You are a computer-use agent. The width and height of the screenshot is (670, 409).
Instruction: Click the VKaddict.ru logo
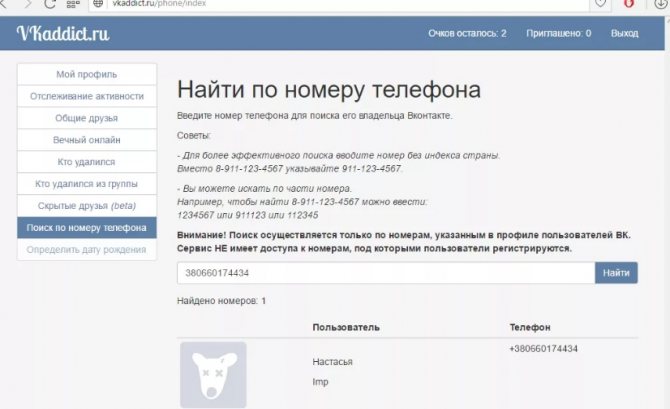63,33
